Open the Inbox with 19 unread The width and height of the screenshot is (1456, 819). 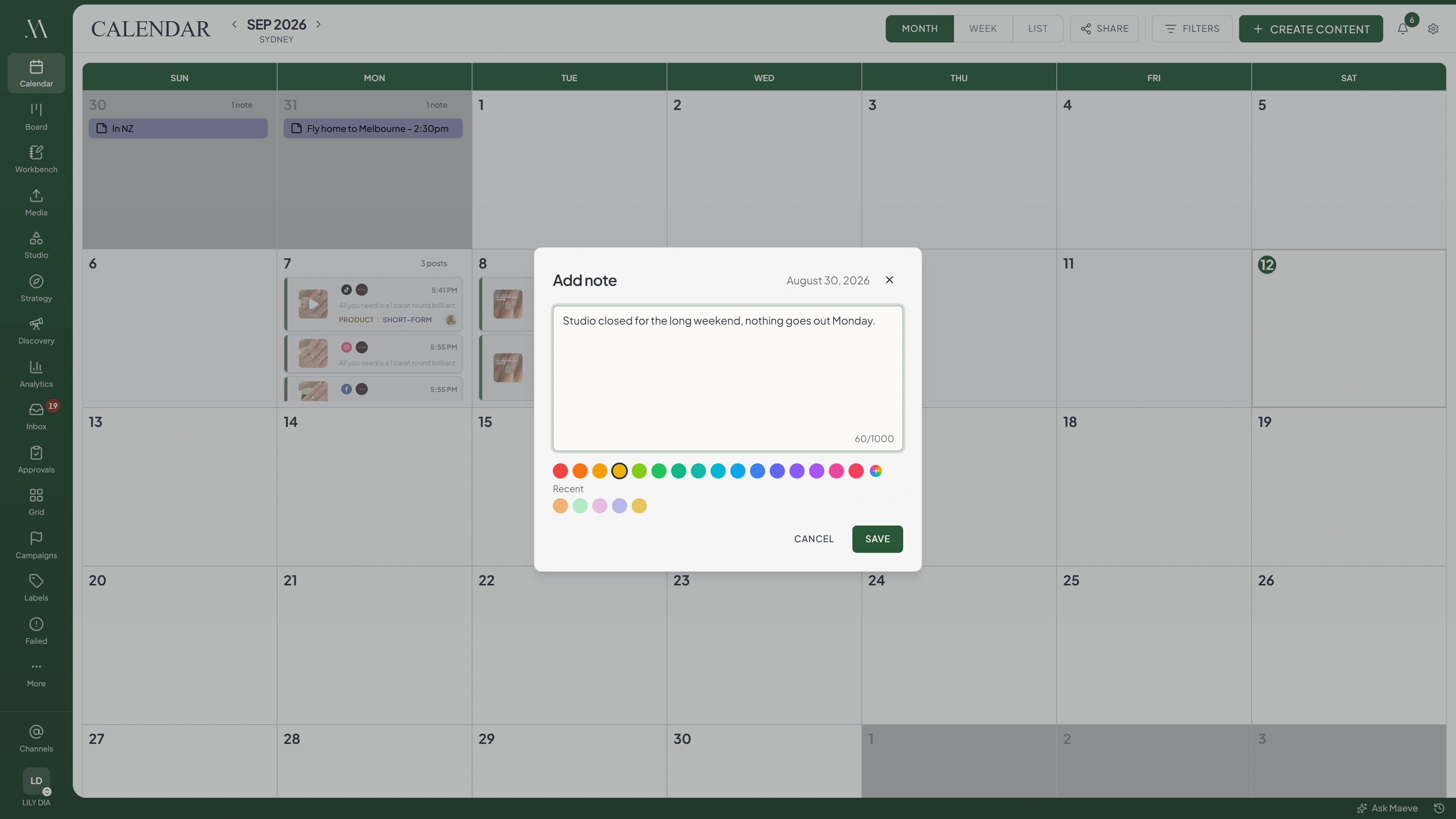36,417
